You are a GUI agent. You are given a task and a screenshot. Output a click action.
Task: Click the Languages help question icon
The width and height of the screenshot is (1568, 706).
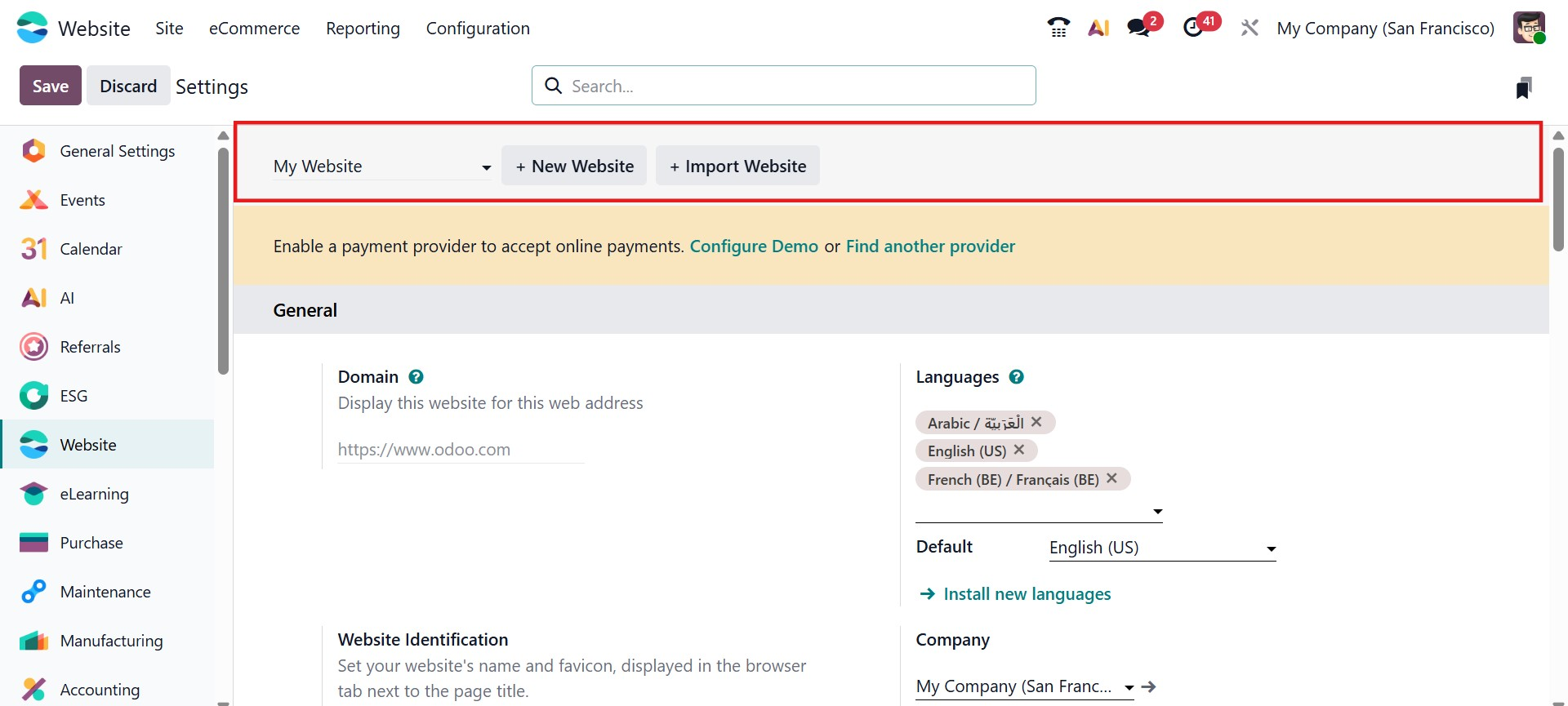click(1016, 377)
